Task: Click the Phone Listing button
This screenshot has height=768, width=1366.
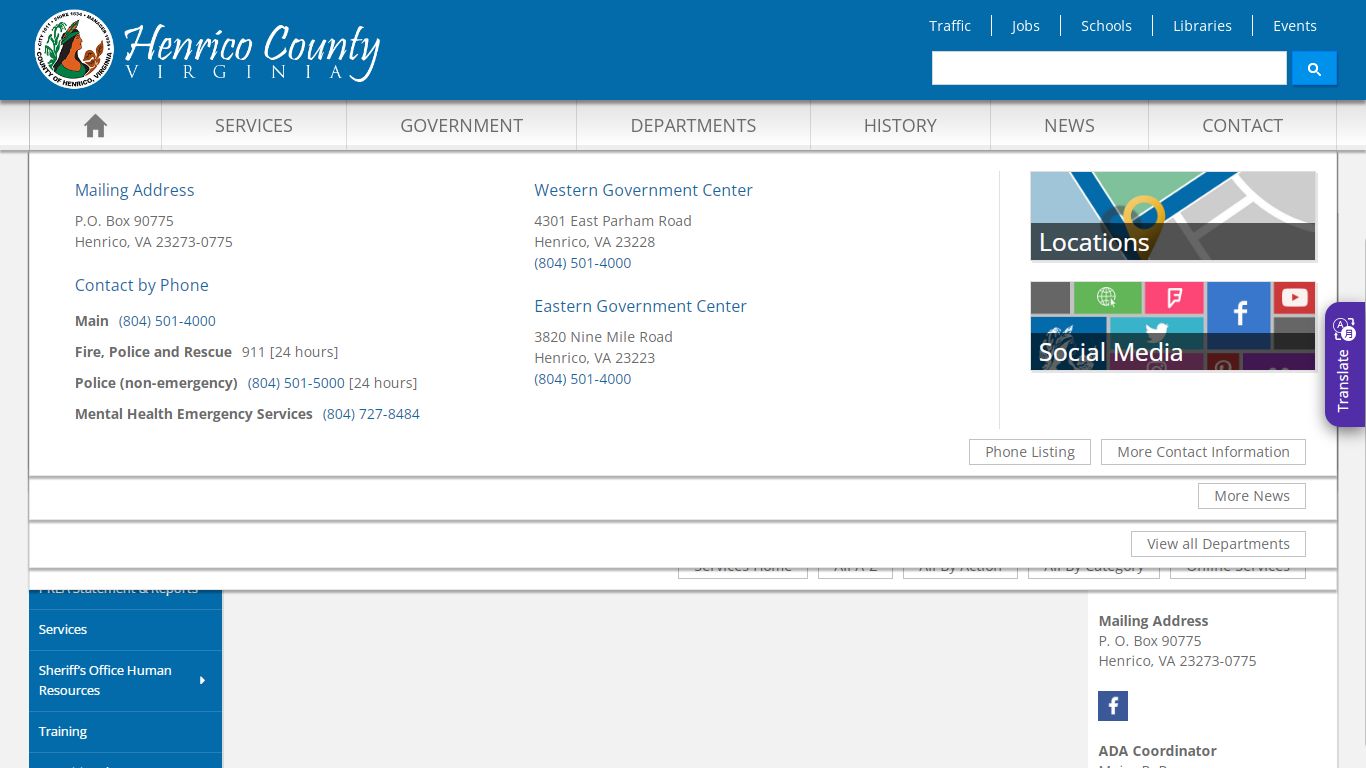Action: coord(1030,452)
